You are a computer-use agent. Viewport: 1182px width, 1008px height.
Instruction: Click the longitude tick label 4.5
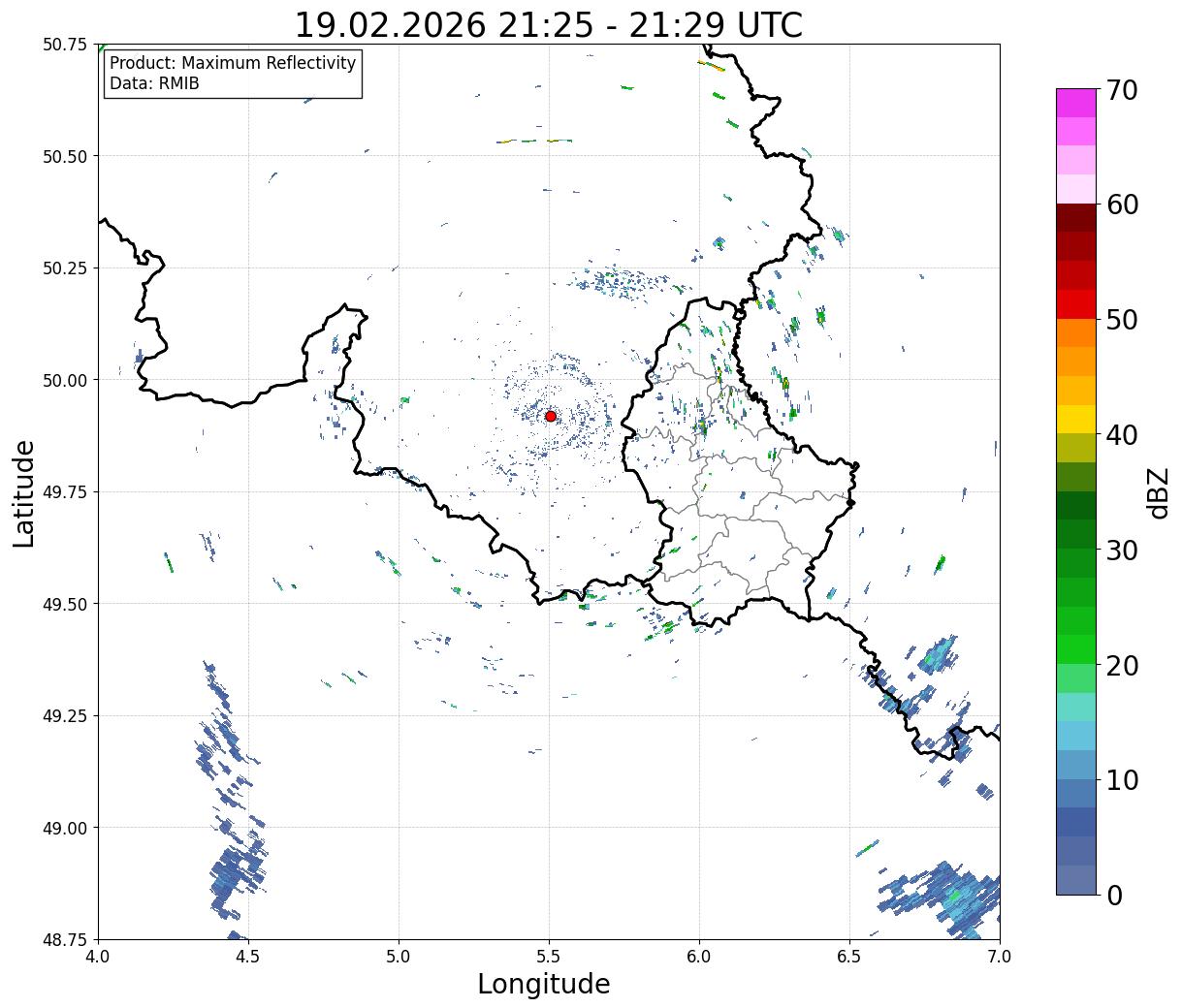coord(248,957)
